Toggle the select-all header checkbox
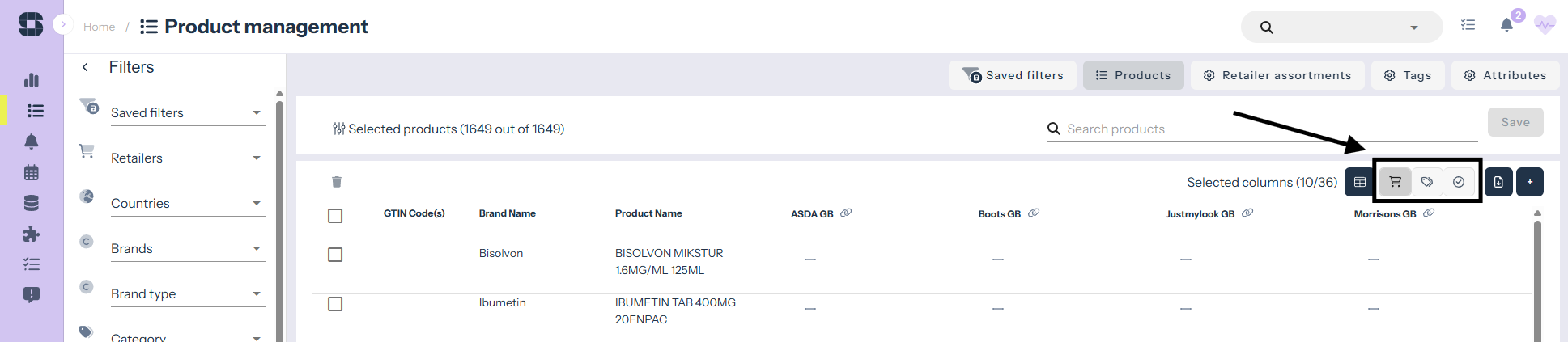Viewport: 1568px width, 342px height. point(335,216)
